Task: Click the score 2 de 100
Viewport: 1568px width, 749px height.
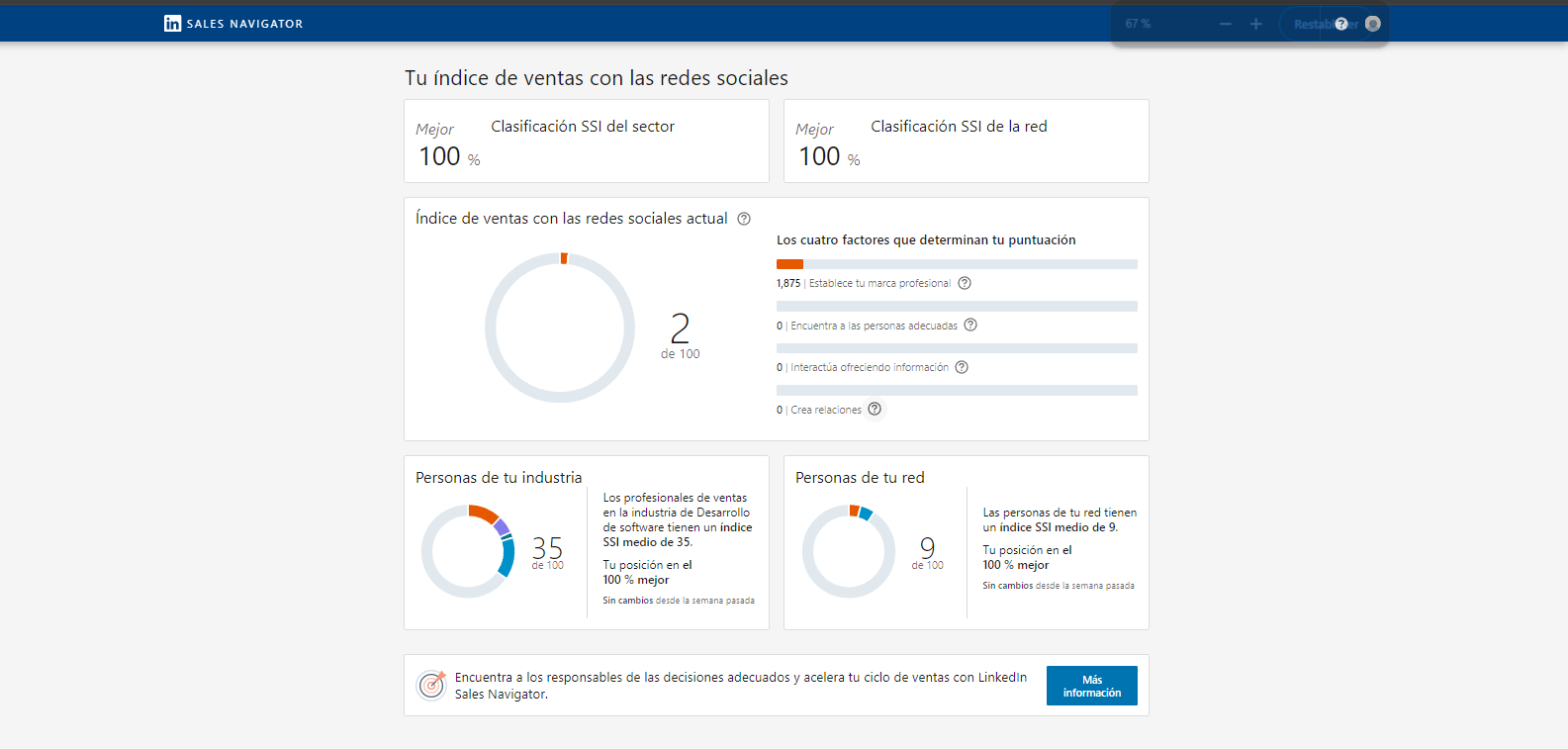Action: click(x=681, y=336)
